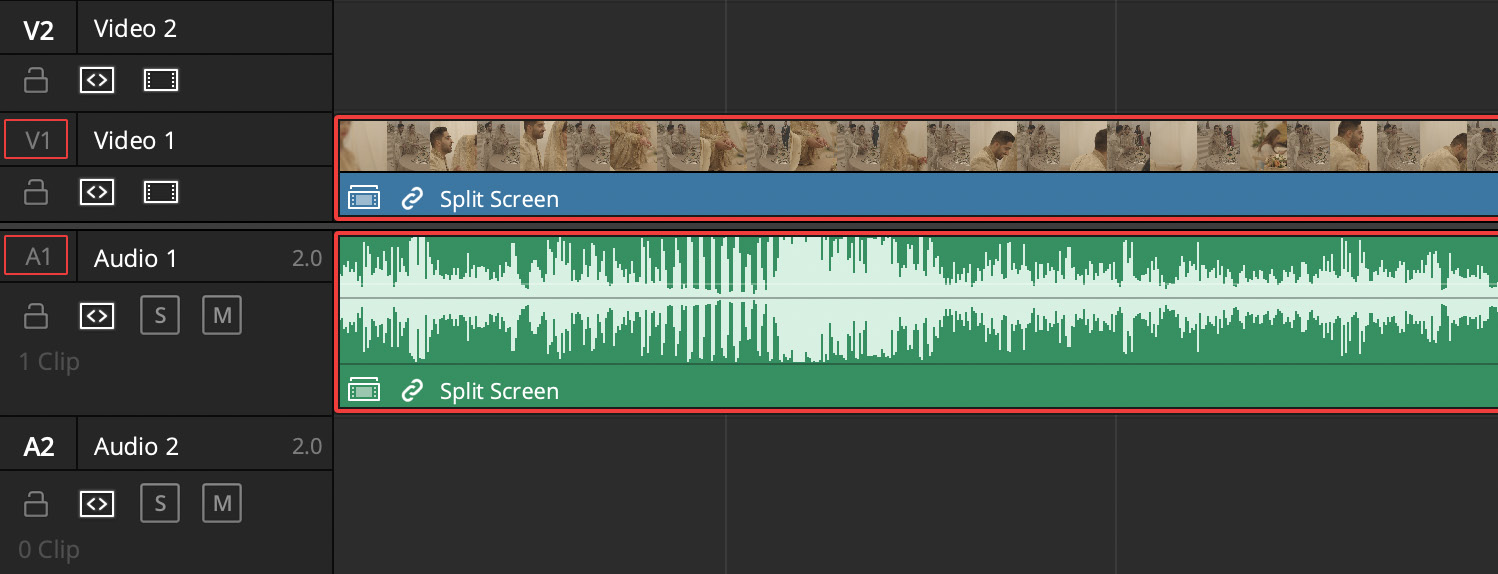Click the '0 Clip' count label
The height and width of the screenshot is (574, 1498).
pyautogui.click(x=49, y=549)
